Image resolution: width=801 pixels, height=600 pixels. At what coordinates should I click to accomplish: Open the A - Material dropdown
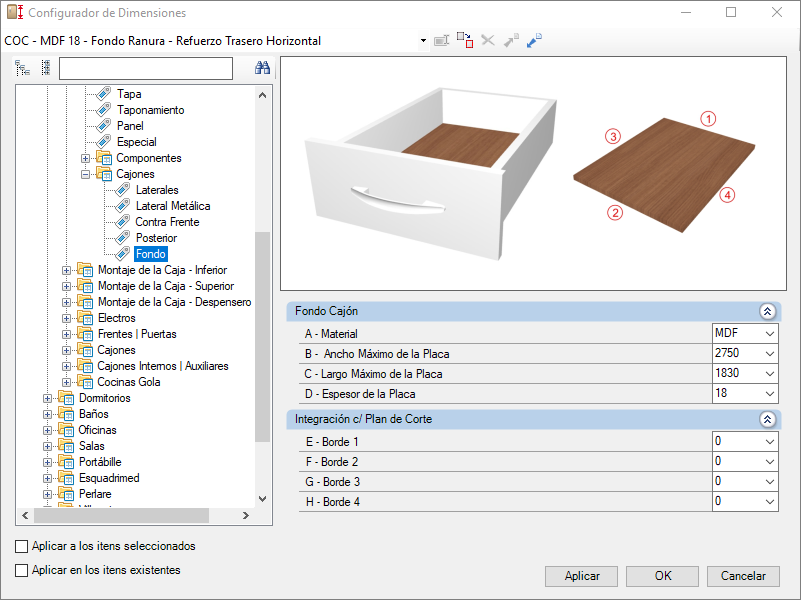[770, 333]
